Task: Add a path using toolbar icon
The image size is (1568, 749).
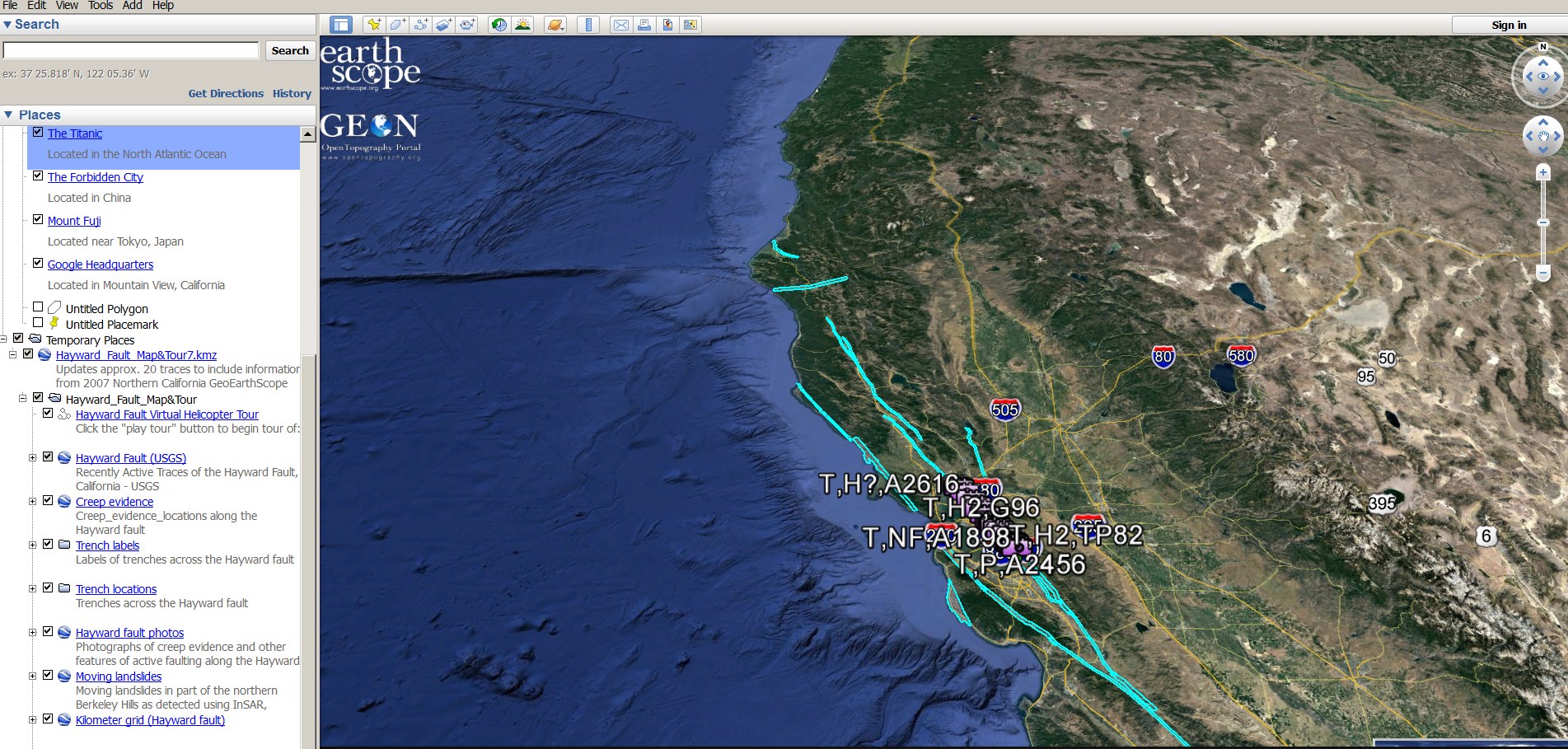Action: click(x=420, y=25)
